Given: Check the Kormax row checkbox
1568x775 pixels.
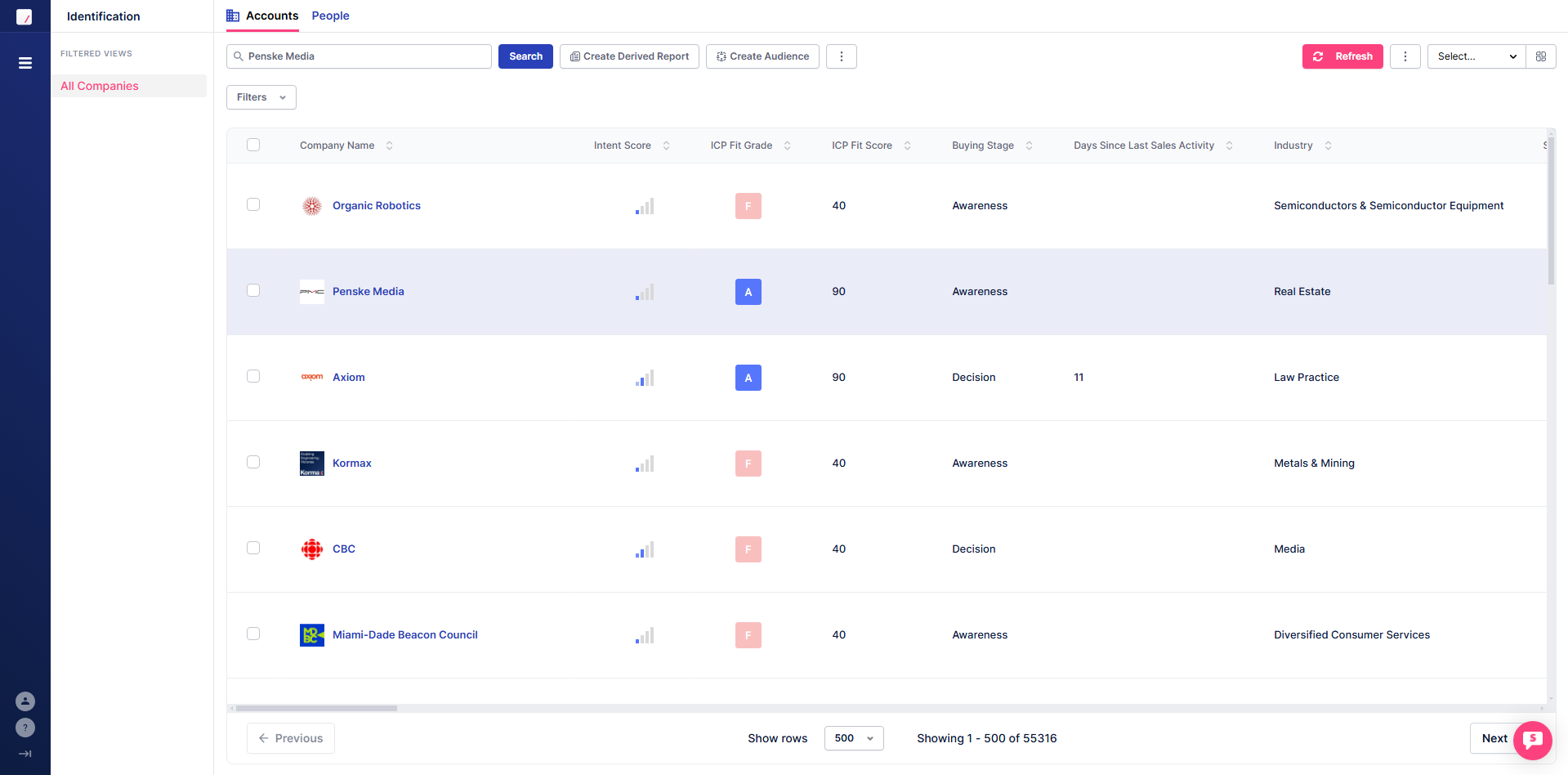Looking at the screenshot, I should [x=253, y=462].
